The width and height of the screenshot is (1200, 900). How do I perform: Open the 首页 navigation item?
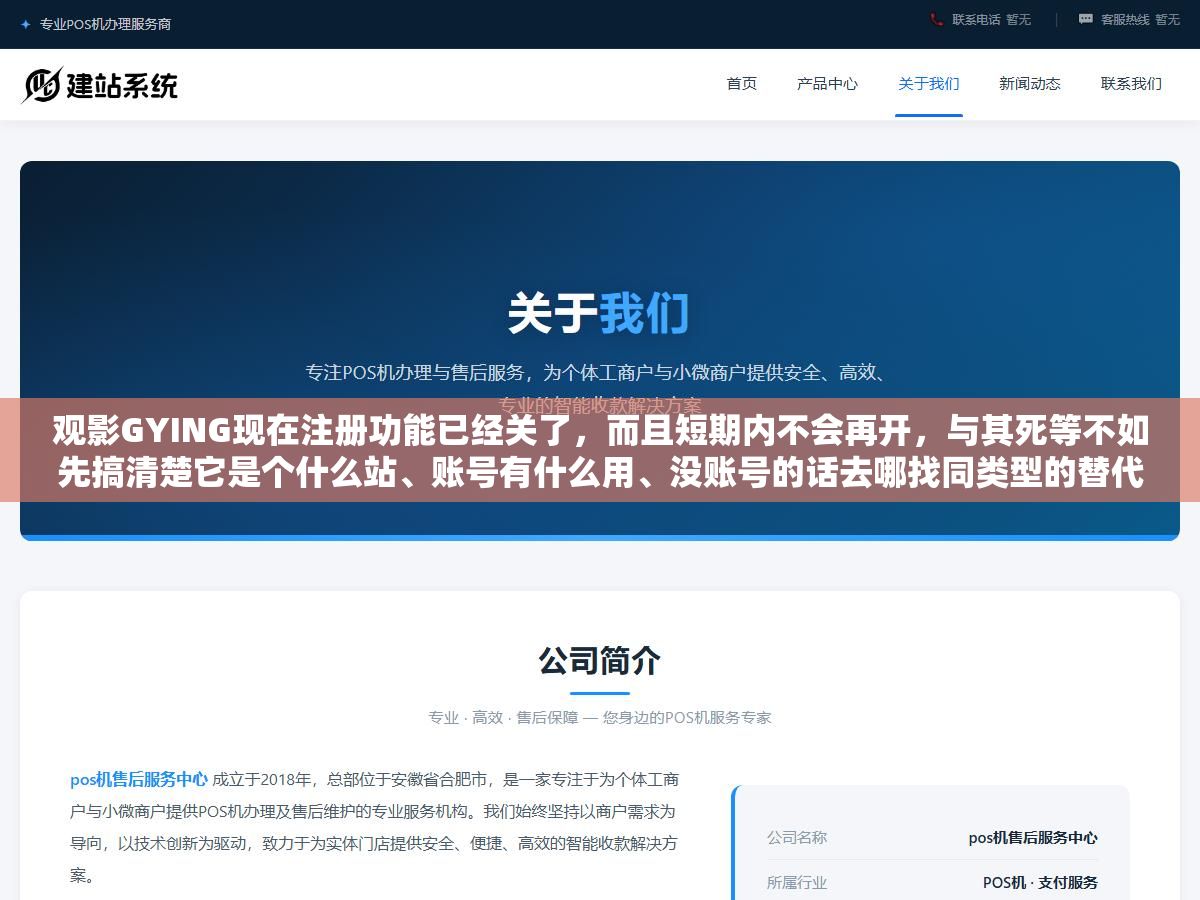742,84
